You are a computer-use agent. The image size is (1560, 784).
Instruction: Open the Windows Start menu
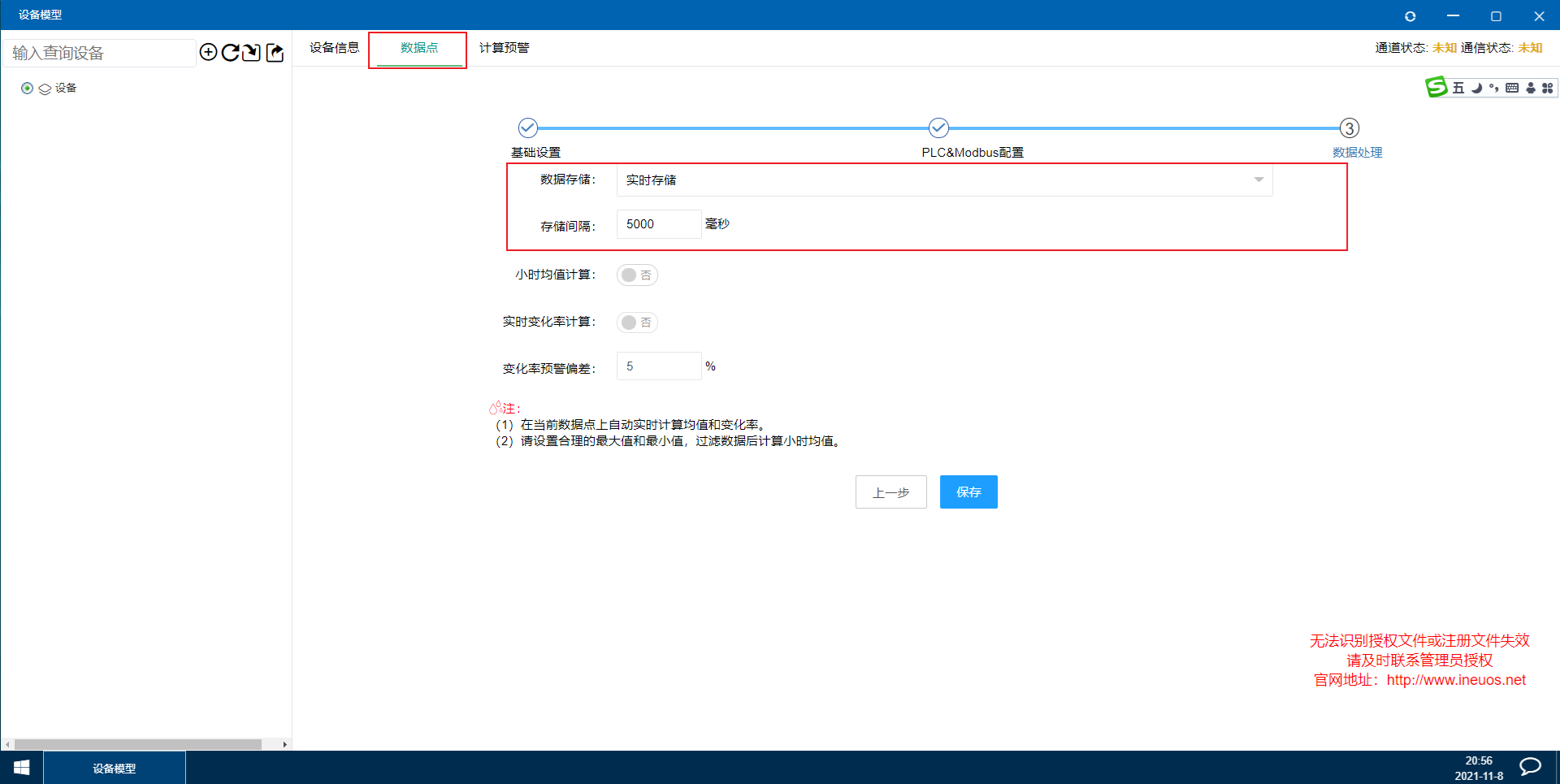(x=22, y=768)
